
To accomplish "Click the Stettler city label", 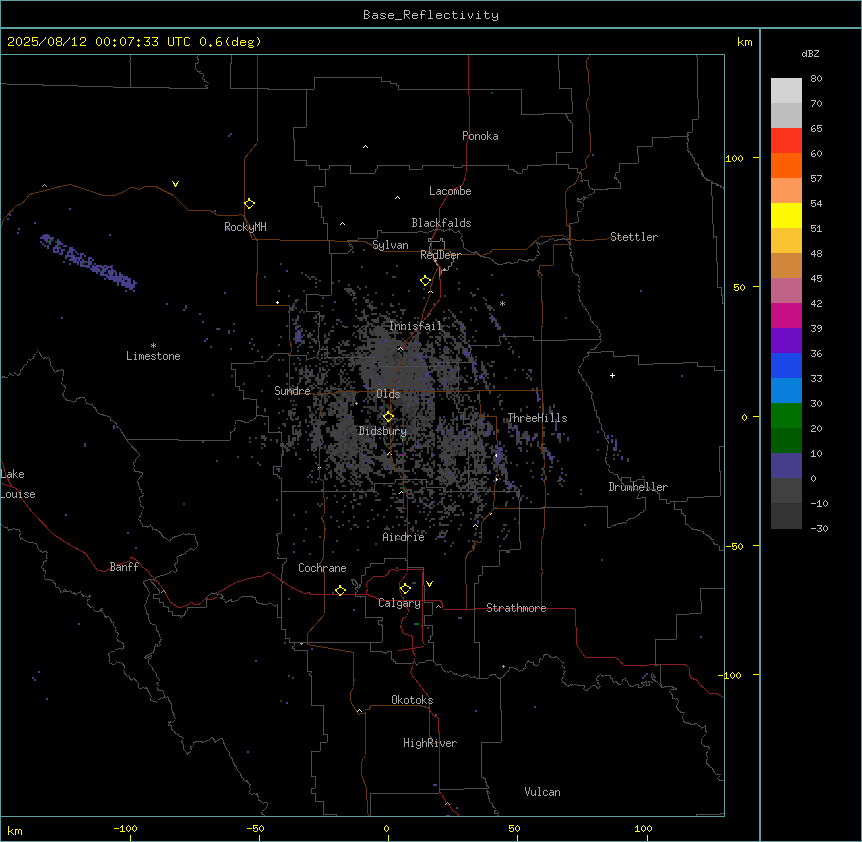I will pos(634,237).
